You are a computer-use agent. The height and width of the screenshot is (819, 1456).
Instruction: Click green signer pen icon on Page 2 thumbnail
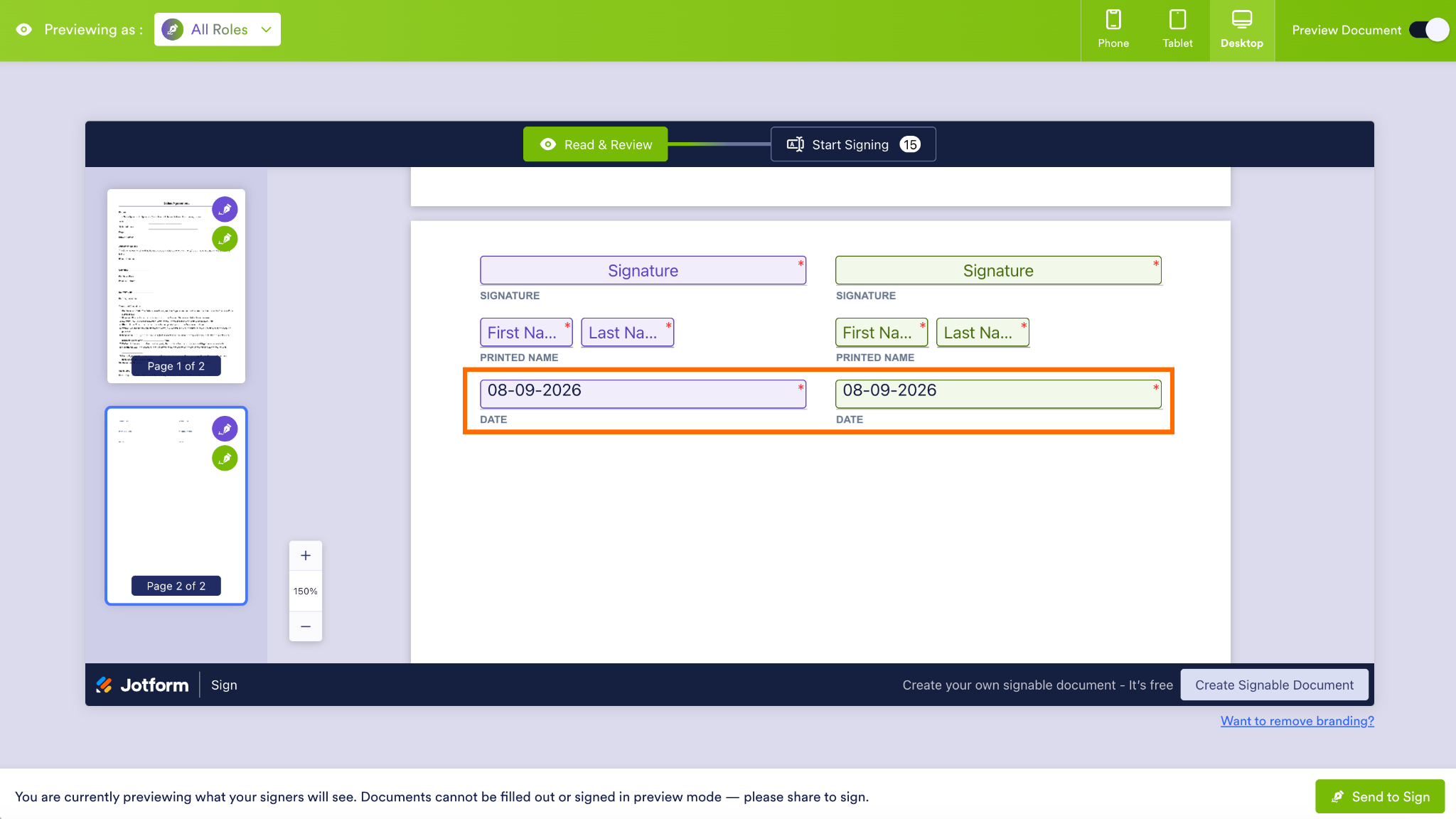coord(225,459)
